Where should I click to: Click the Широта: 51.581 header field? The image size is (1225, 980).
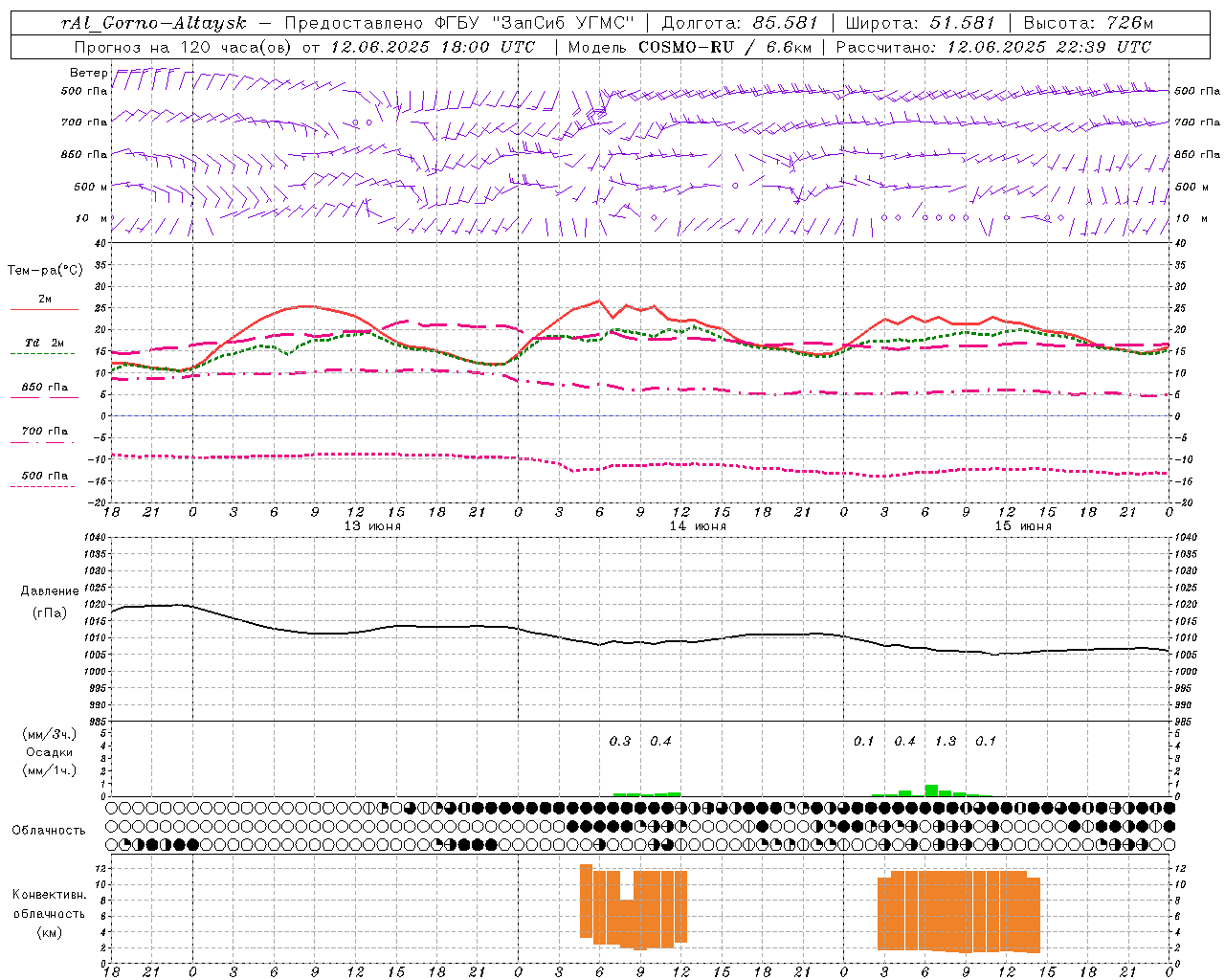[x=920, y=23]
